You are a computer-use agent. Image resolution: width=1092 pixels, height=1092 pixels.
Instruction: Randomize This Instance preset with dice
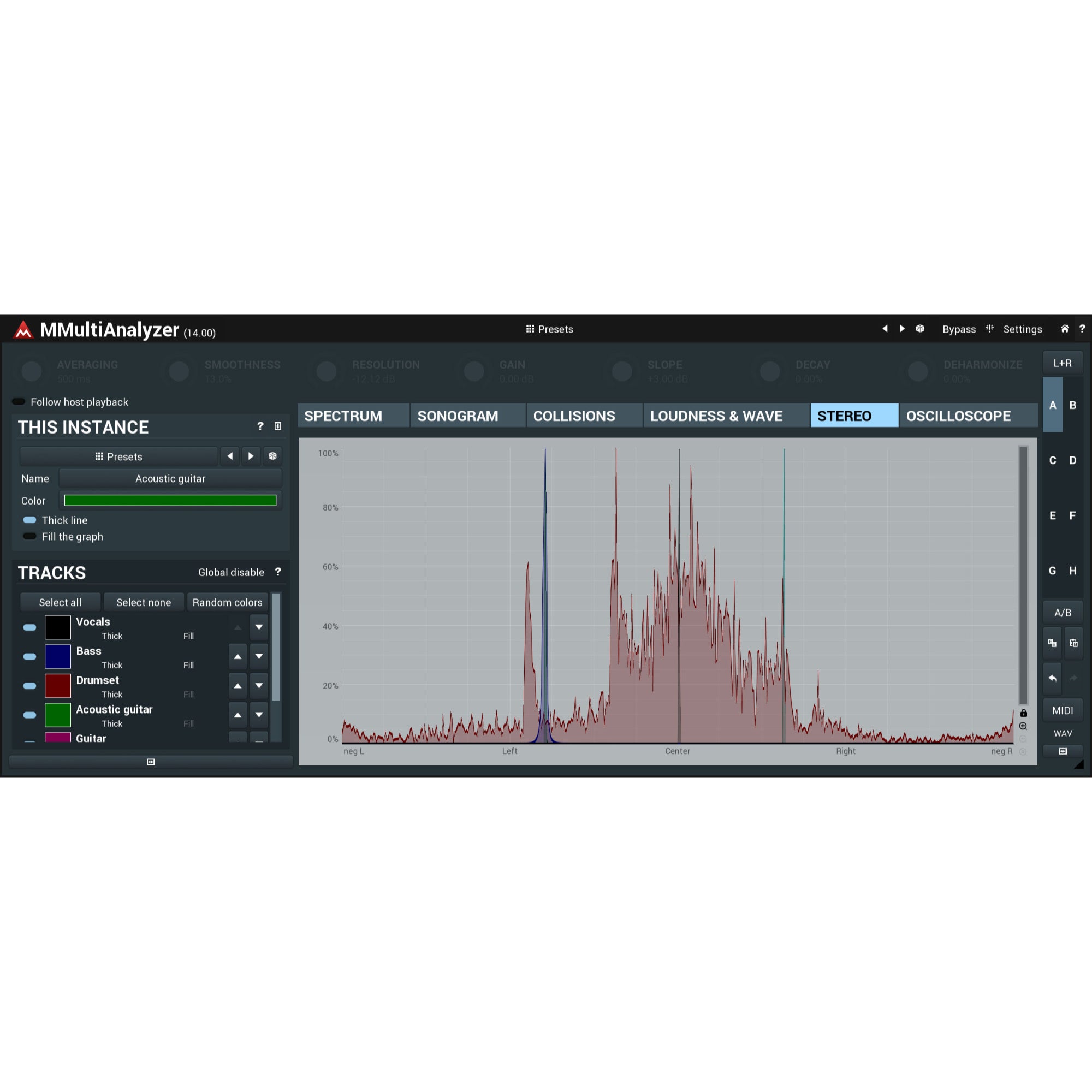point(272,456)
